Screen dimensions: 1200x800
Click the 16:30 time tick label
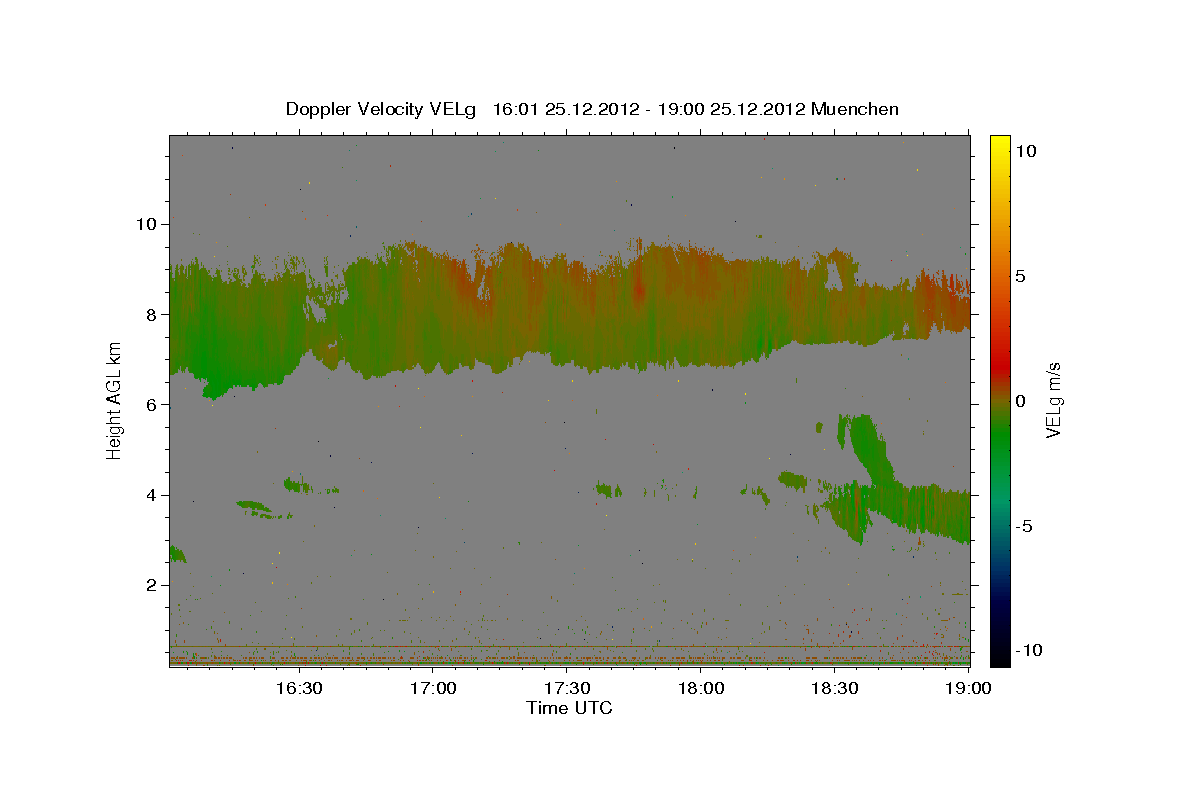300,688
